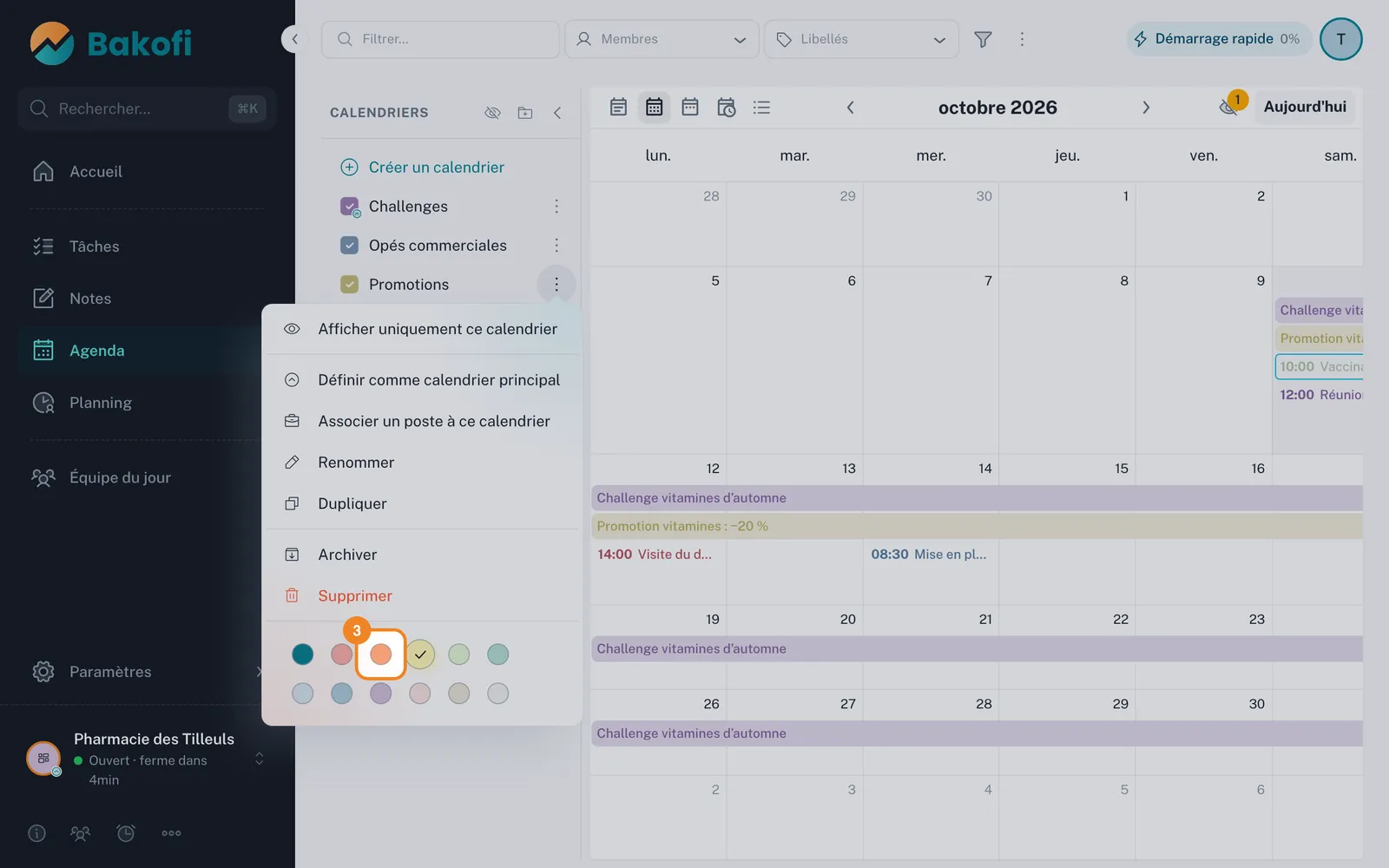The height and width of the screenshot is (868, 1389).
Task: Open the top bar more options menu
Action: [1022, 39]
